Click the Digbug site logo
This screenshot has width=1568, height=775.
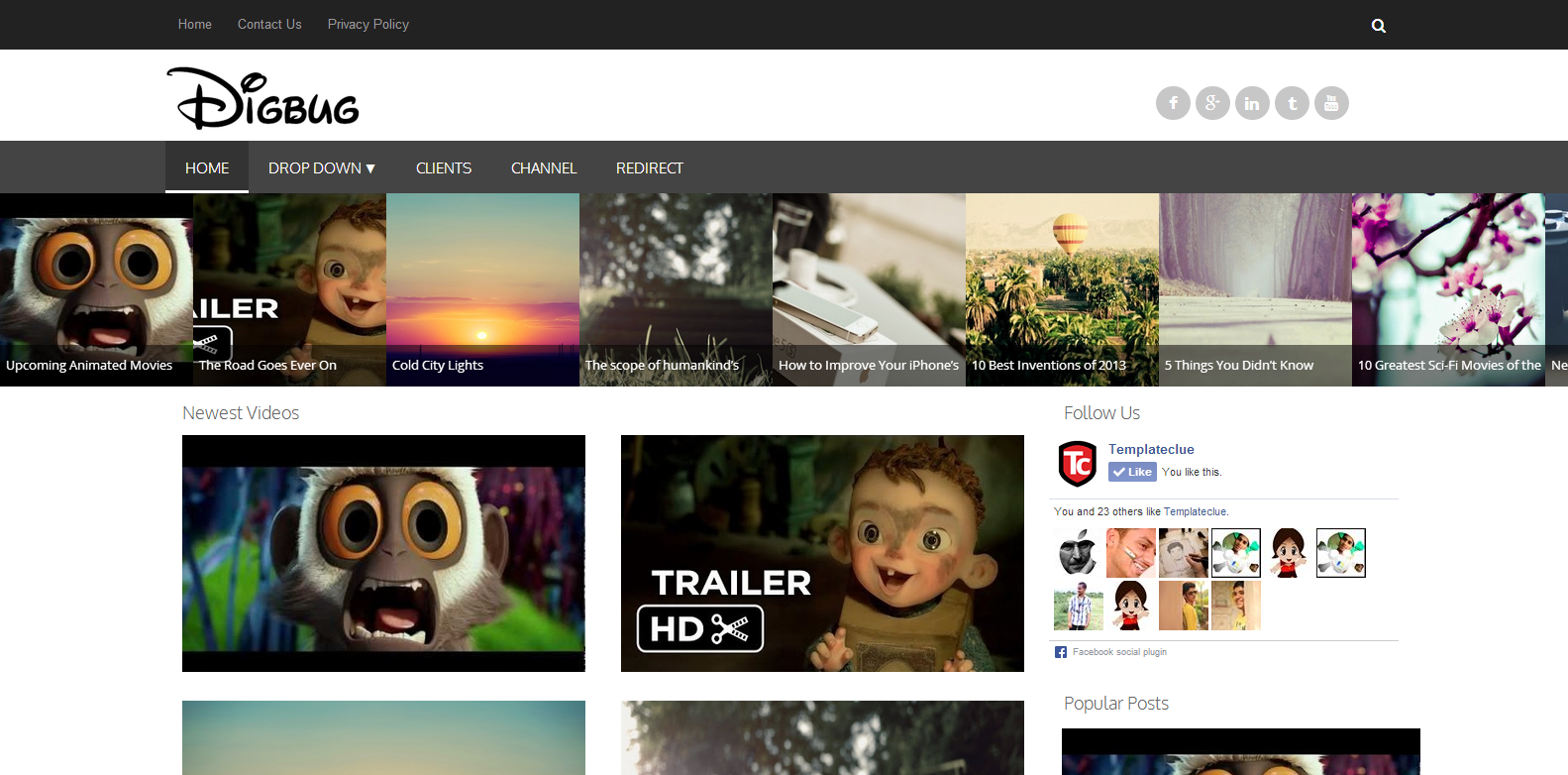pyautogui.click(x=263, y=98)
